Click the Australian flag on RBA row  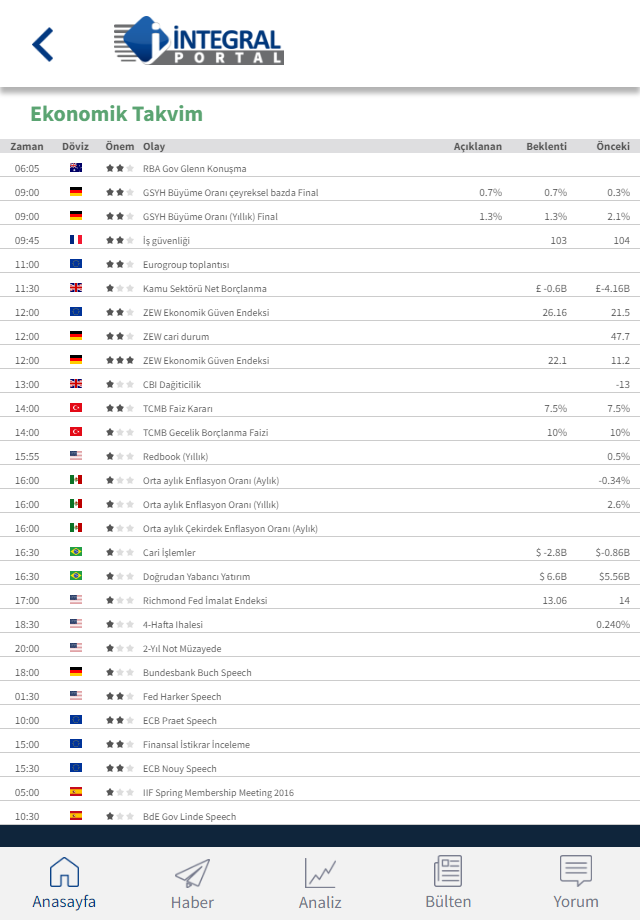point(76,168)
